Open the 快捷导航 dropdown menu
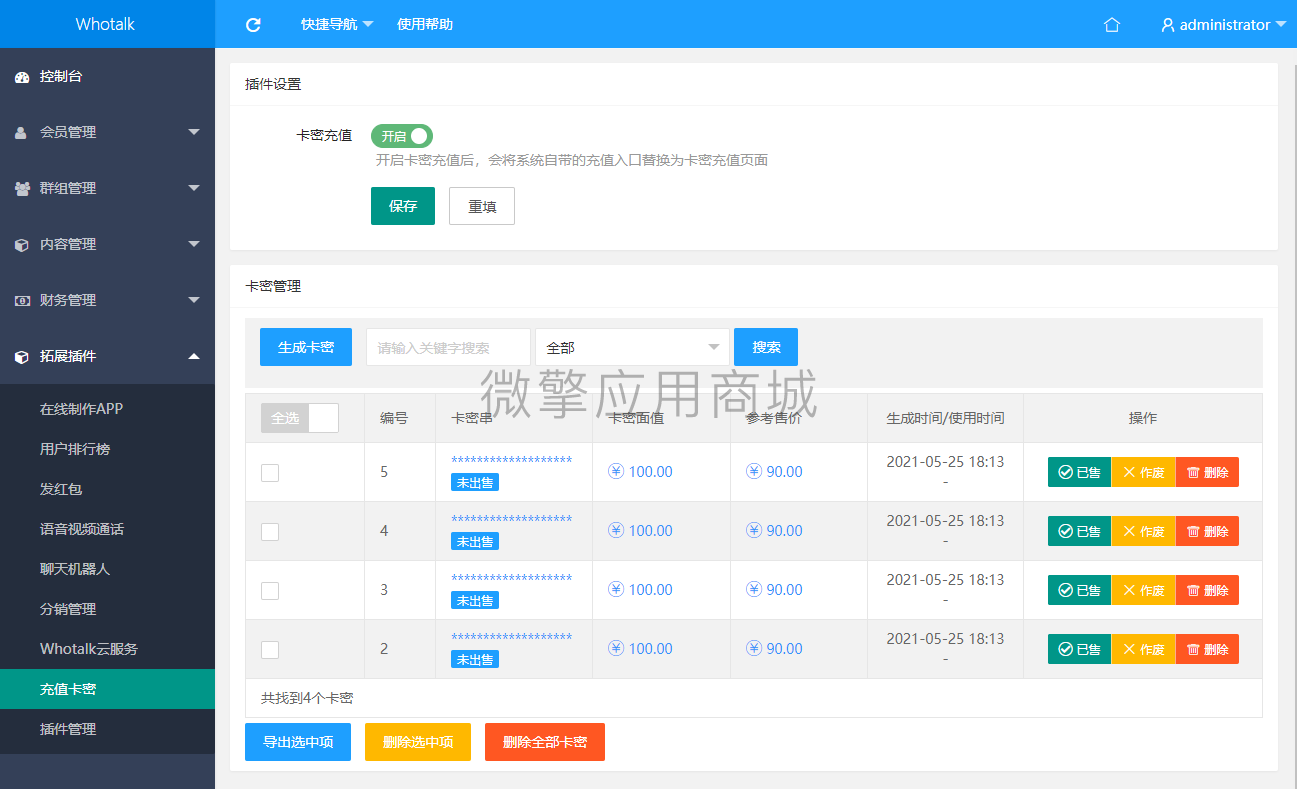 [337, 24]
